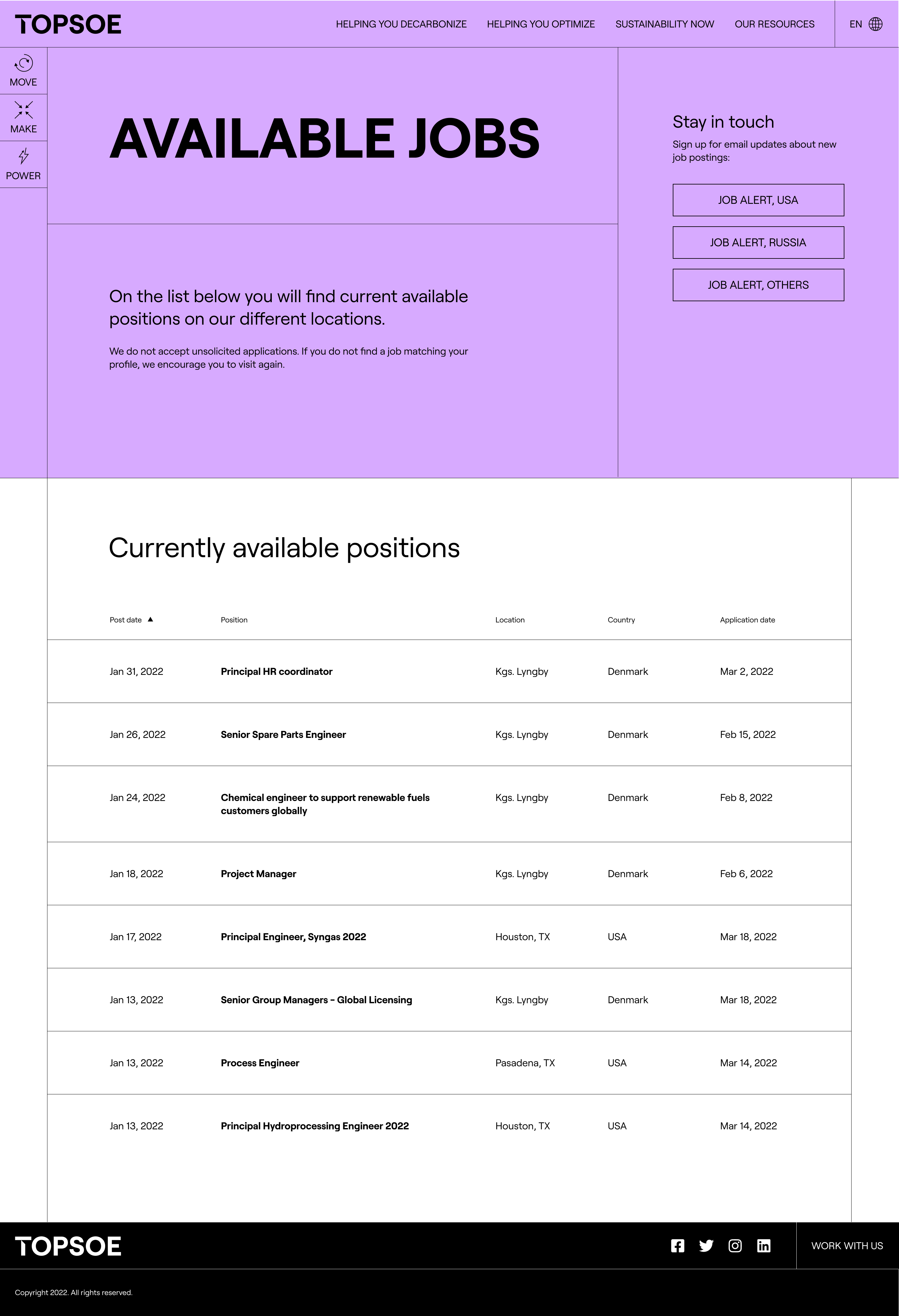Image resolution: width=899 pixels, height=1316 pixels.
Task: Open Topsoe Instagram profile icon
Action: (735, 1246)
